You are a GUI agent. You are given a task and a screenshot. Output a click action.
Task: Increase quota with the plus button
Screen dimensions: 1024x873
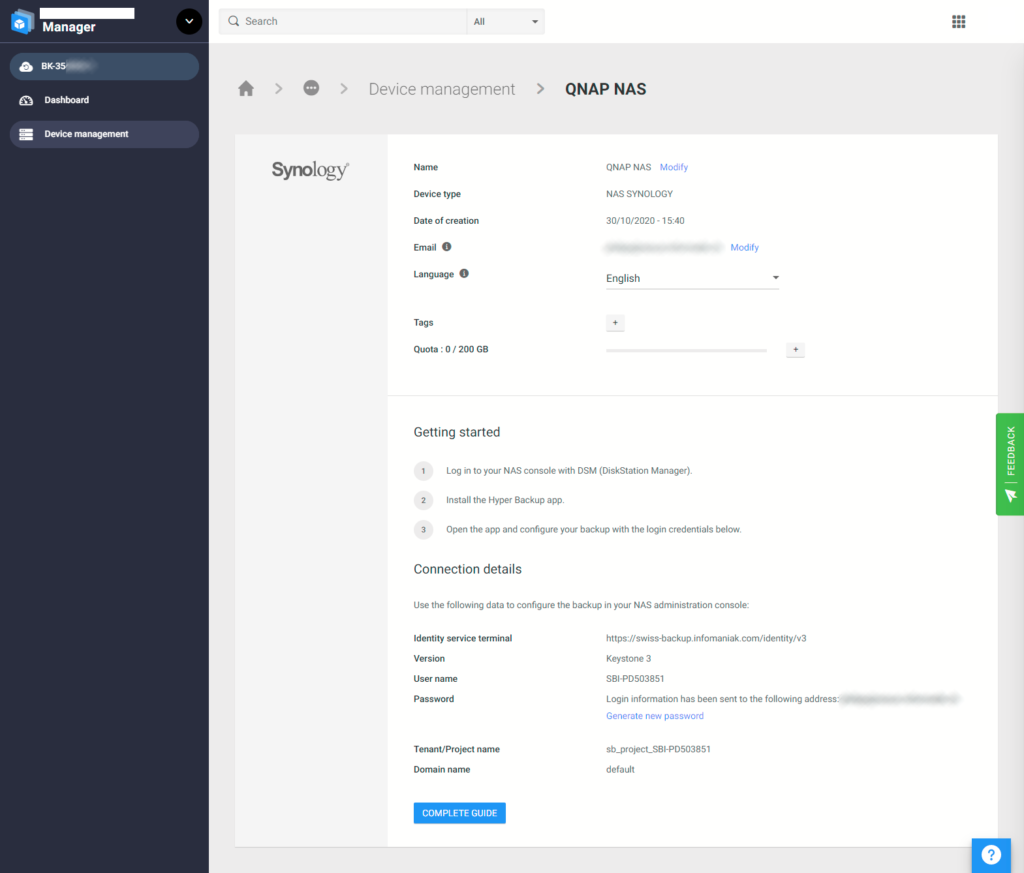795,349
